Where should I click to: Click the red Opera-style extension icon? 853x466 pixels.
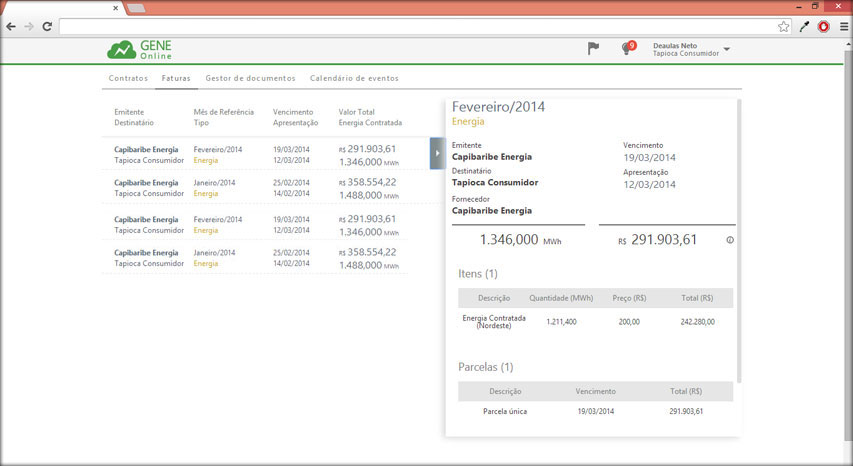(x=824, y=26)
